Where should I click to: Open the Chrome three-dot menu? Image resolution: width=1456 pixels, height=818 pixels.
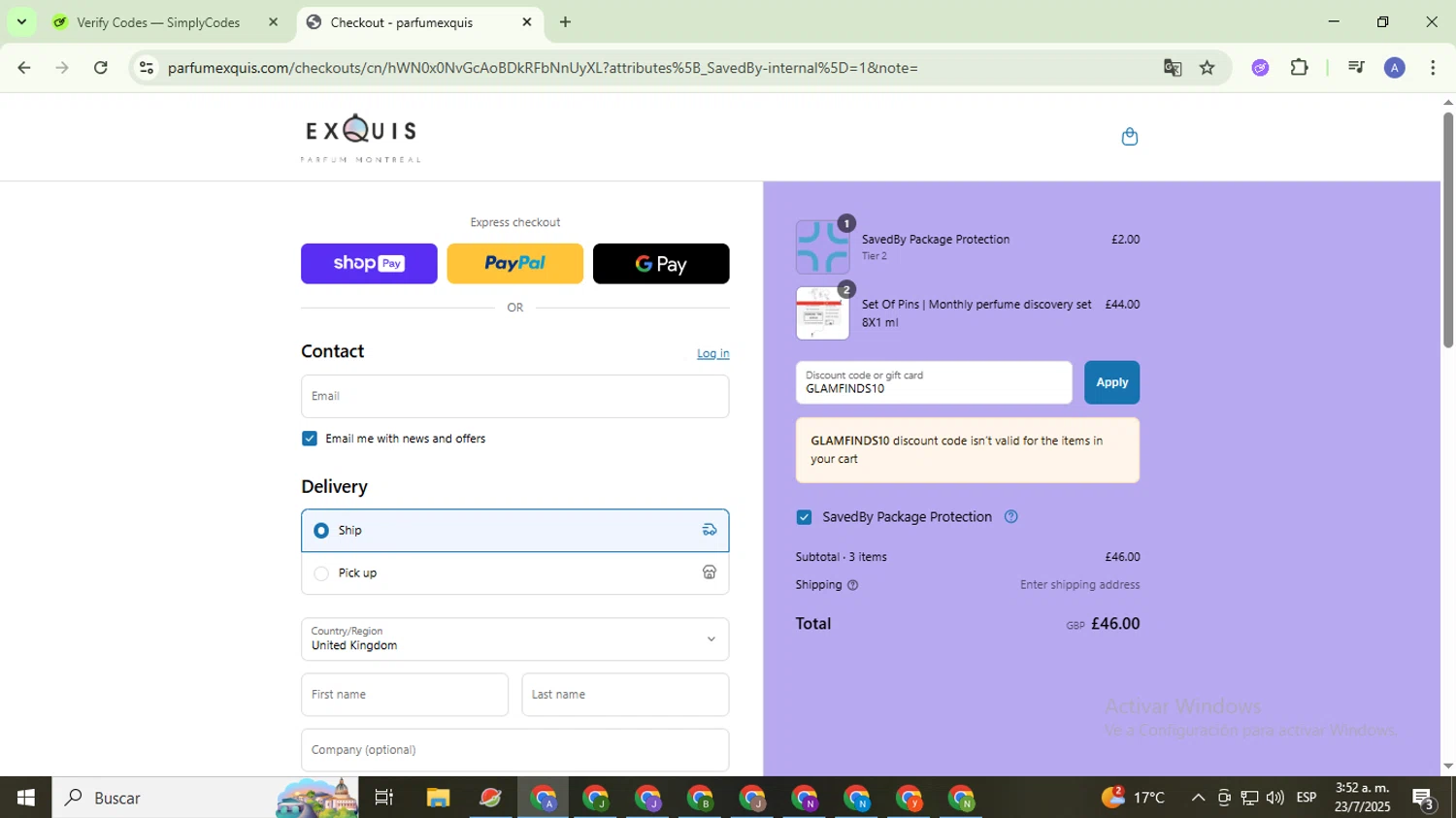[1433, 68]
